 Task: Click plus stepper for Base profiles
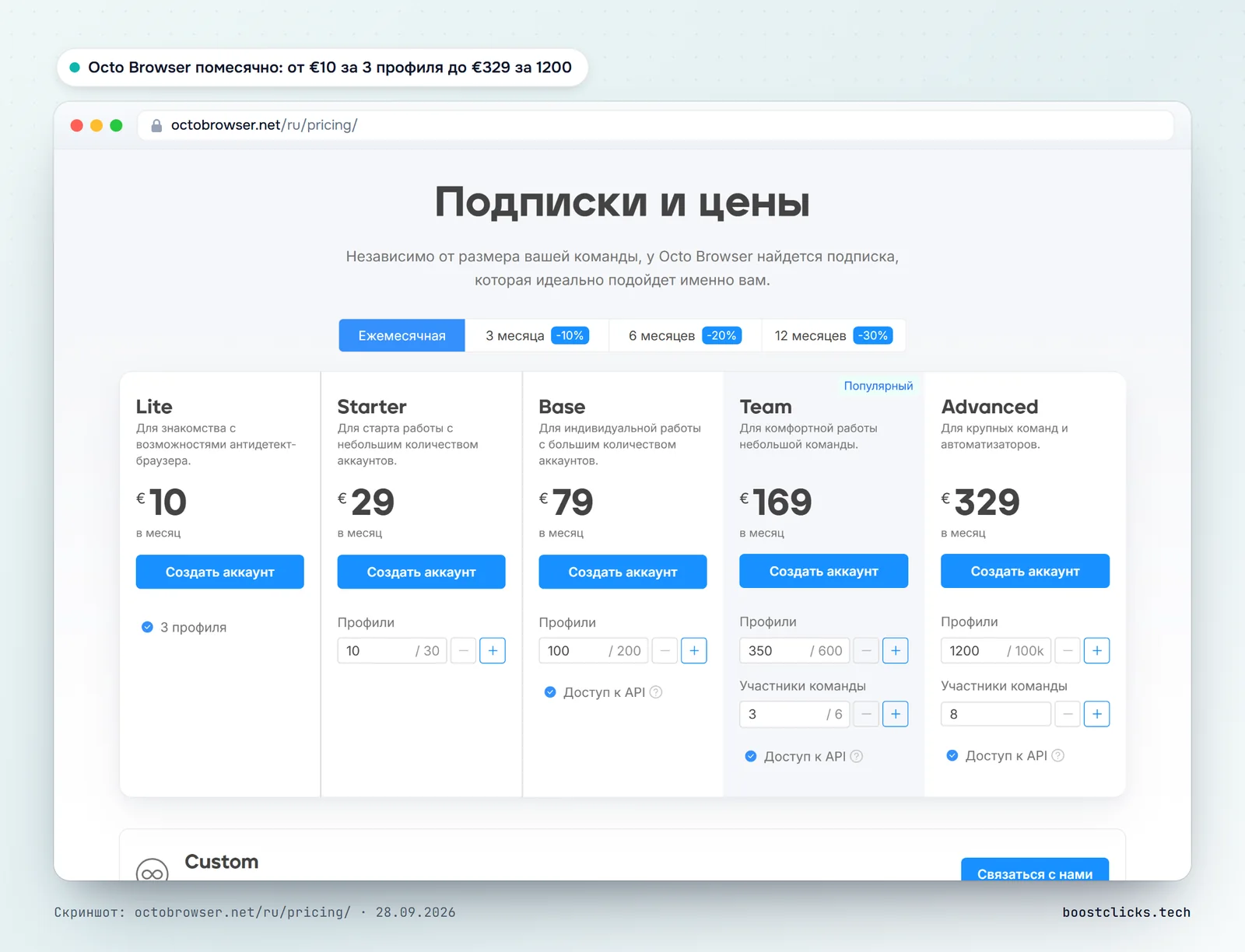pyautogui.click(x=694, y=650)
